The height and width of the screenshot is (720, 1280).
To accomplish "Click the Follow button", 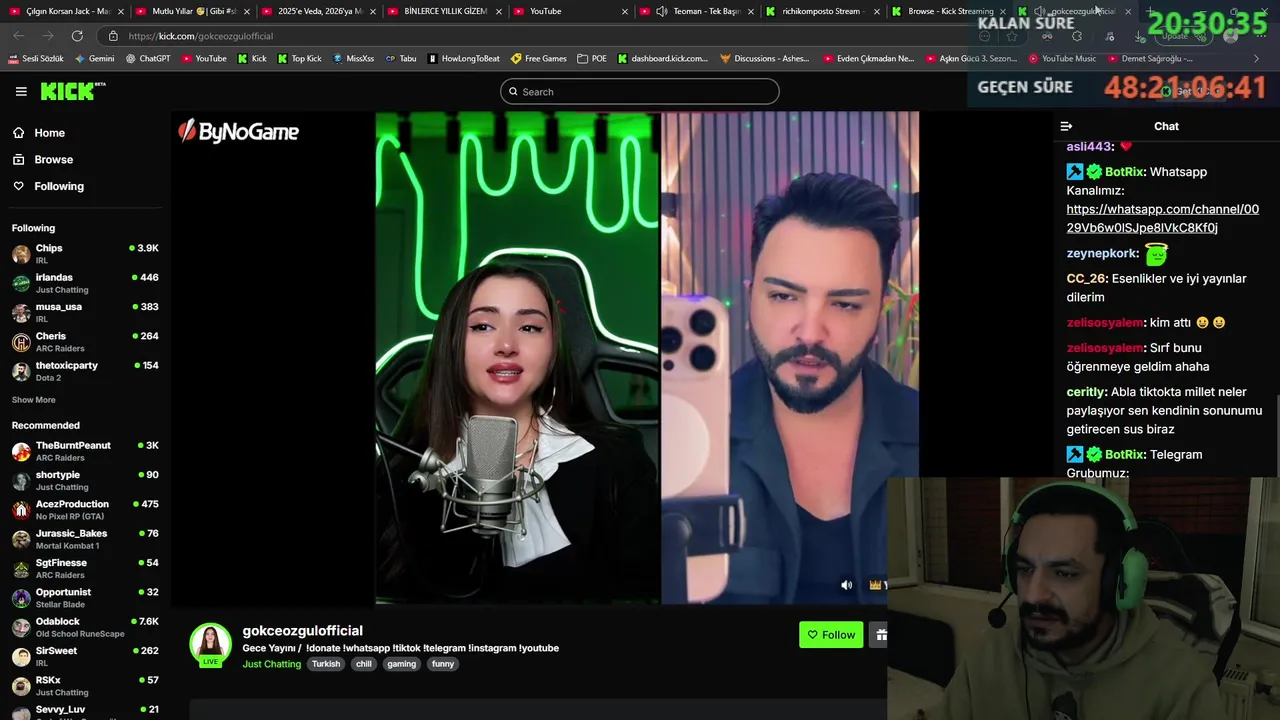I will point(831,635).
